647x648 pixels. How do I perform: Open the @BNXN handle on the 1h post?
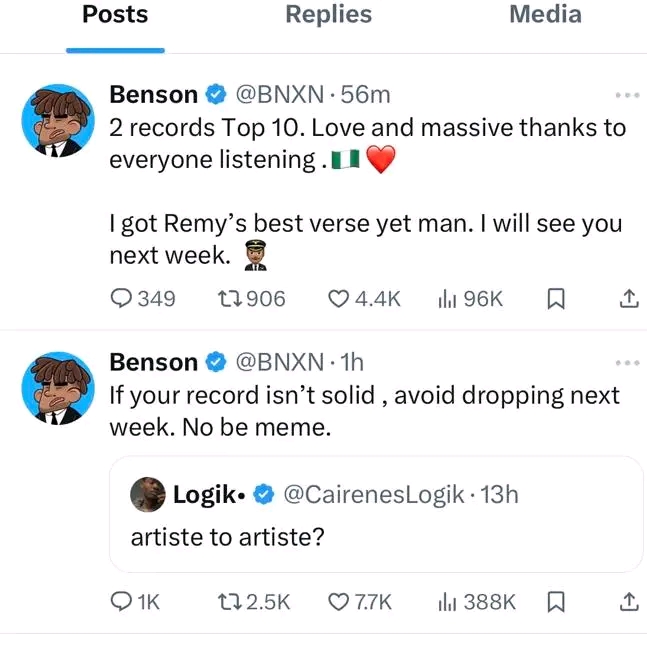tap(279, 362)
